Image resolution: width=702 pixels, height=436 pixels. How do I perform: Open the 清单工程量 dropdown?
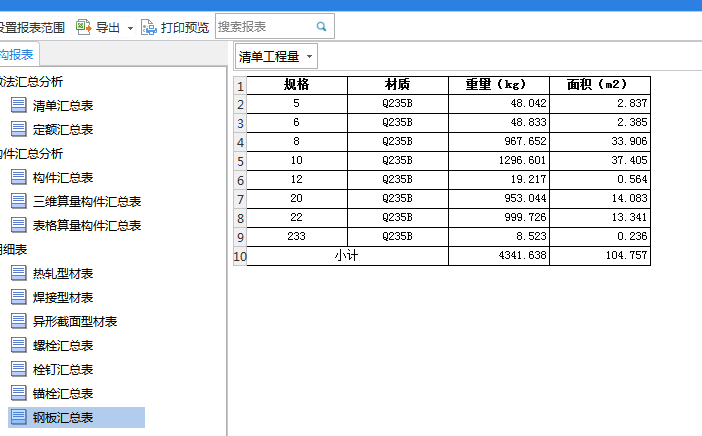point(276,56)
